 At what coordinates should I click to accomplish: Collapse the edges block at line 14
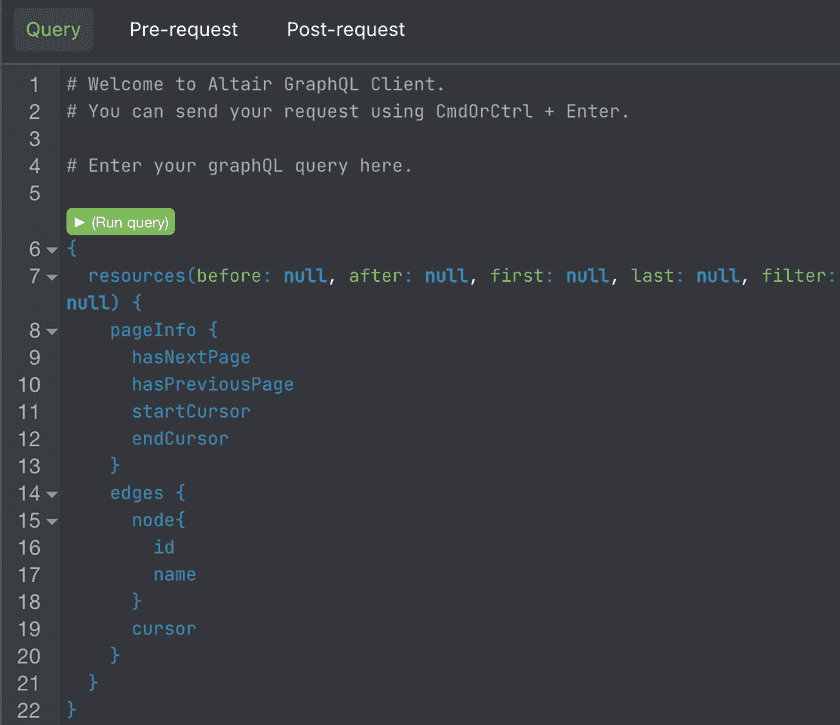[x=52, y=494]
